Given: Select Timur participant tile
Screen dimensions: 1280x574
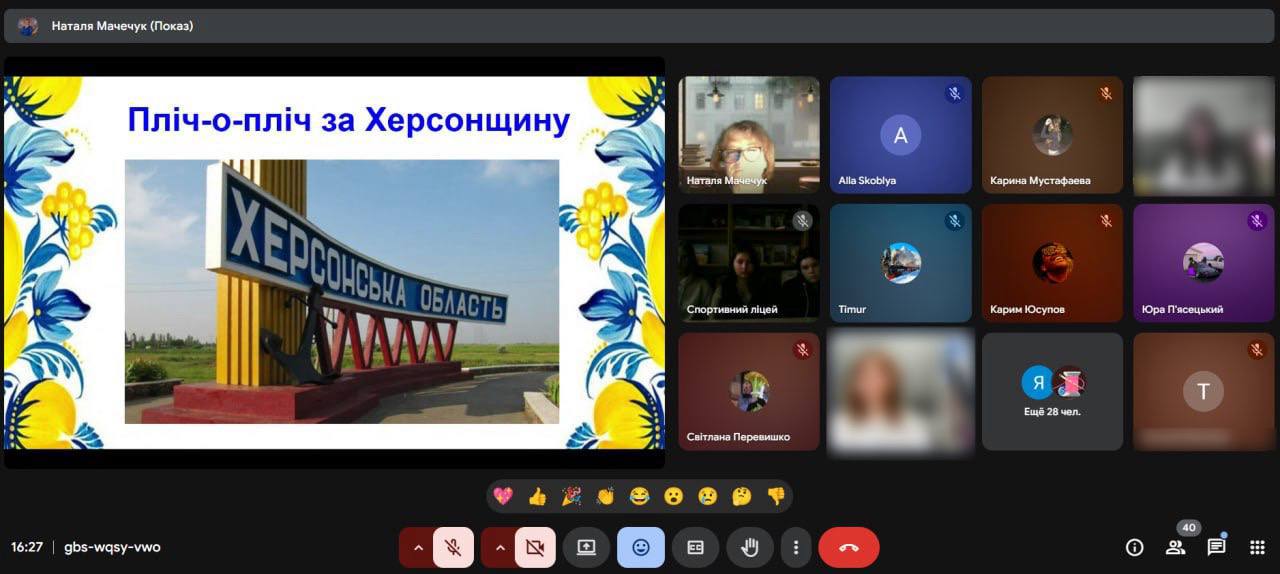Looking at the screenshot, I should 901,263.
